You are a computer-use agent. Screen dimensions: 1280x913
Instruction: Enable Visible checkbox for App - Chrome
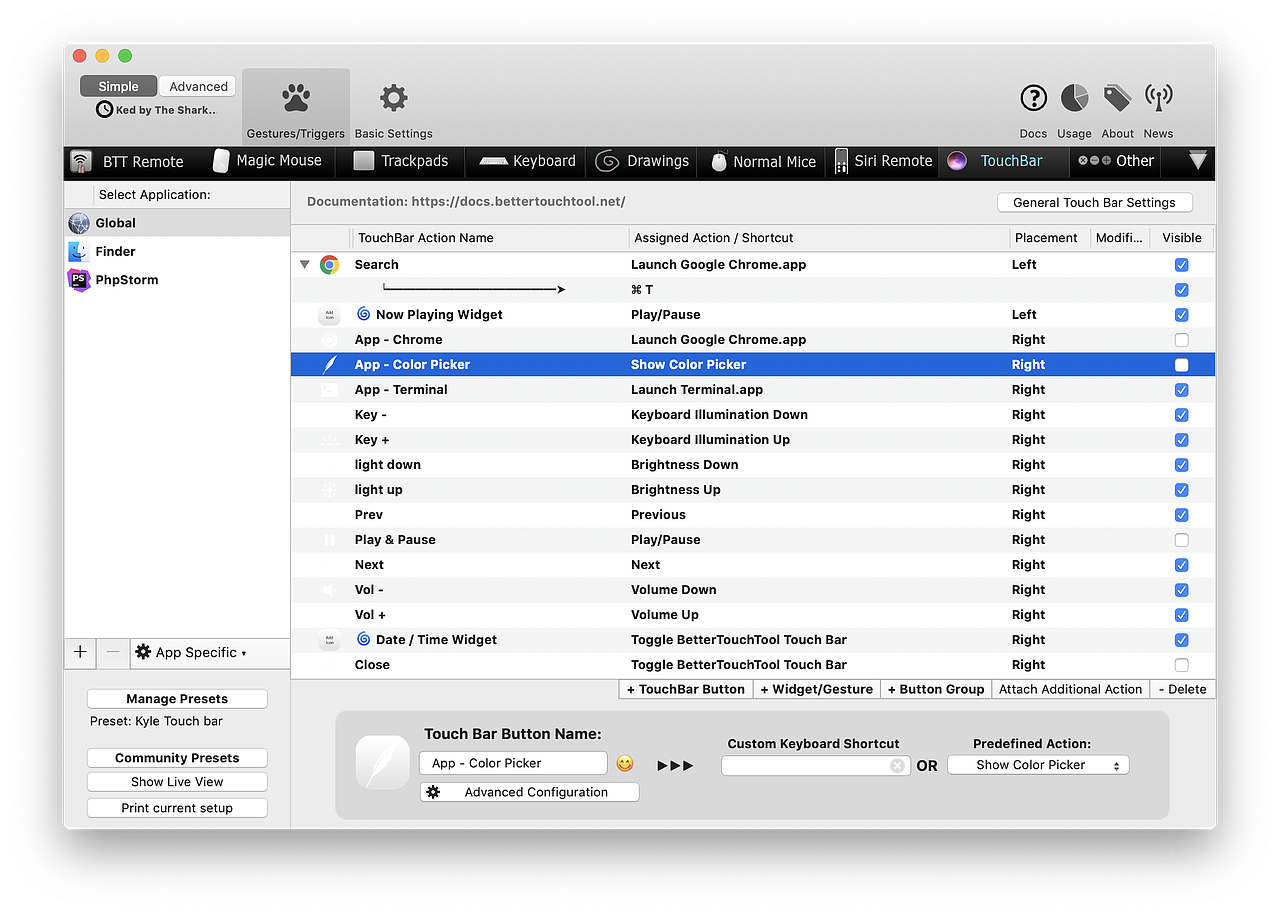click(x=1182, y=340)
